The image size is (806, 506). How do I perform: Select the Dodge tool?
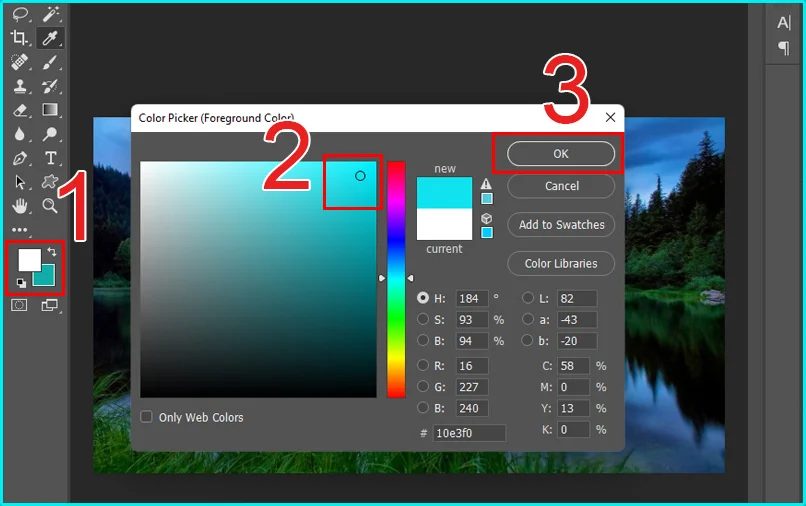[x=50, y=134]
